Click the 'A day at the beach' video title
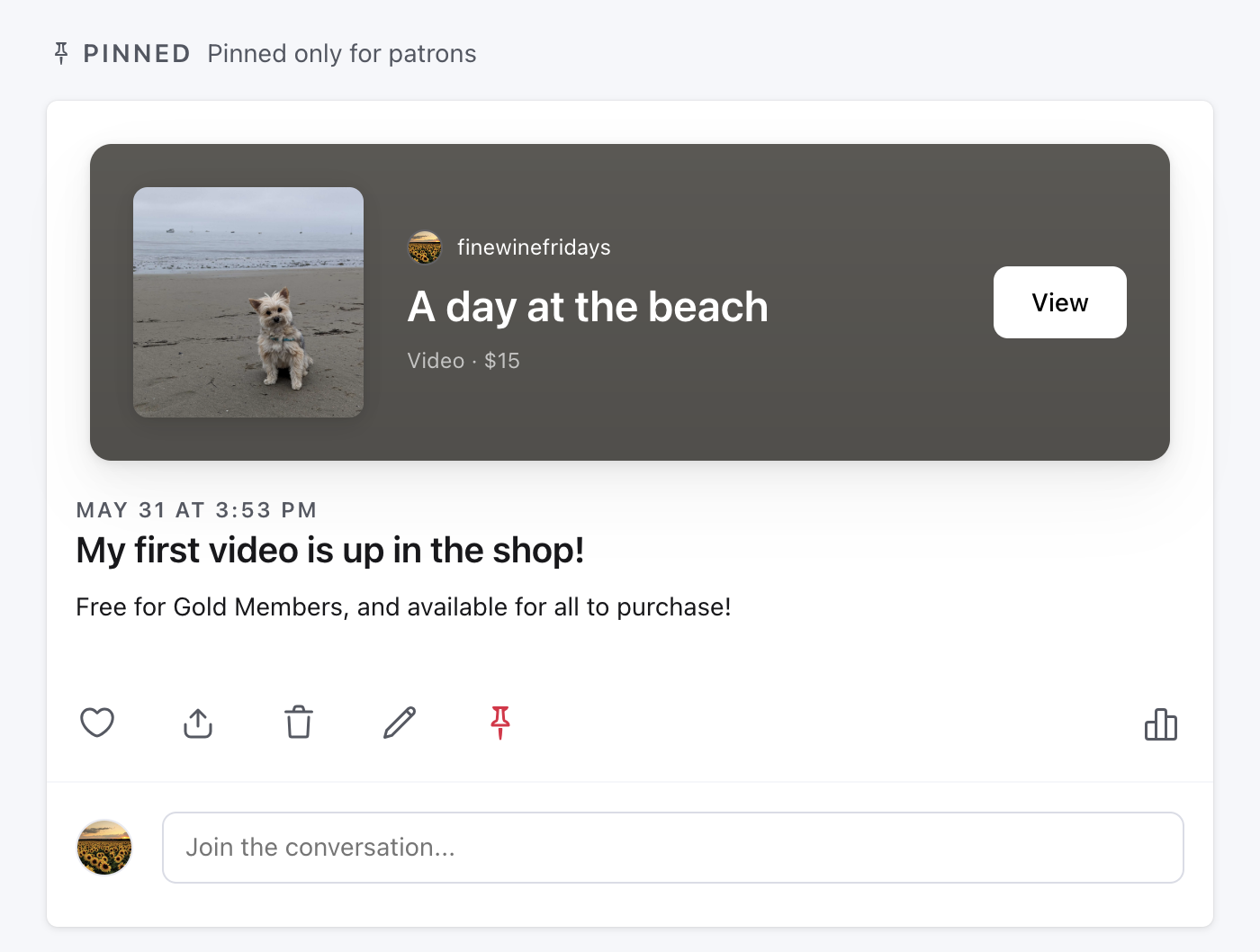This screenshot has width=1260, height=952. tap(588, 306)
